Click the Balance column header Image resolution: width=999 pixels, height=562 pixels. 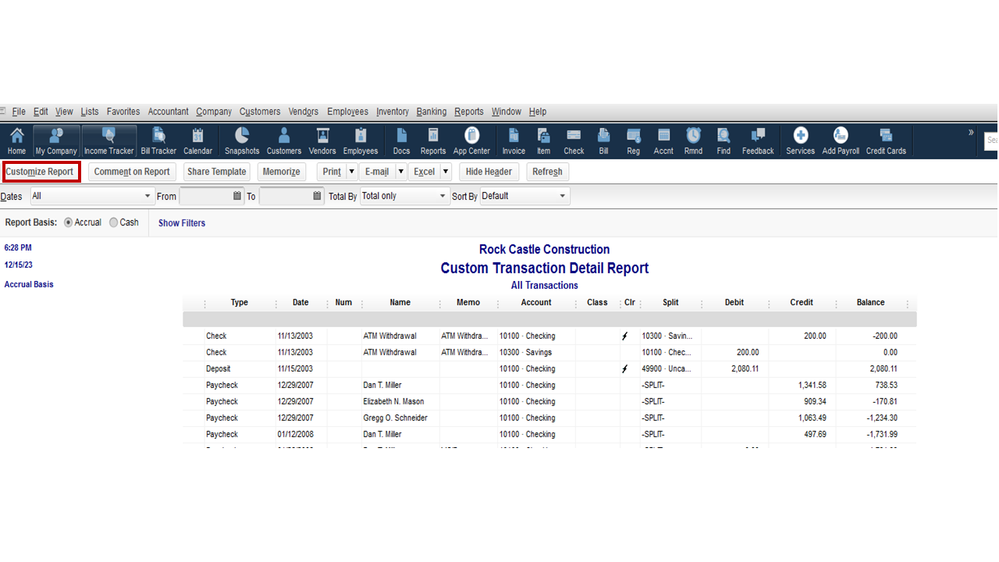pyautogui.click(x=870, y=303)
